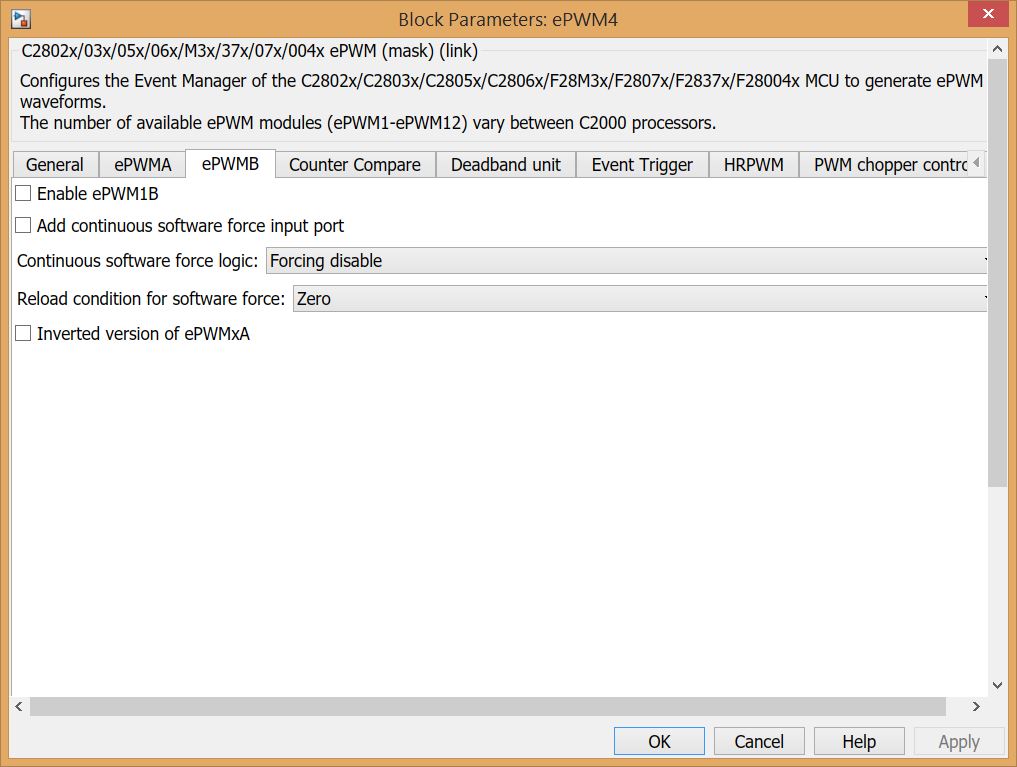This screenshot has height=767, width=1017.
Task: Open Help for this block
Action: pyautogui.click(x=859, y=741)
